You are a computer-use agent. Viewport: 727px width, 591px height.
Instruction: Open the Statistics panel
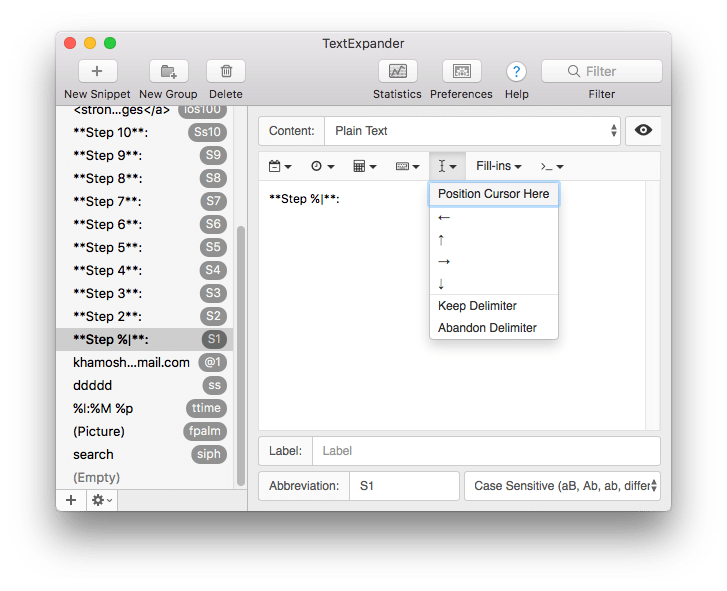click(x=397, y=71)
